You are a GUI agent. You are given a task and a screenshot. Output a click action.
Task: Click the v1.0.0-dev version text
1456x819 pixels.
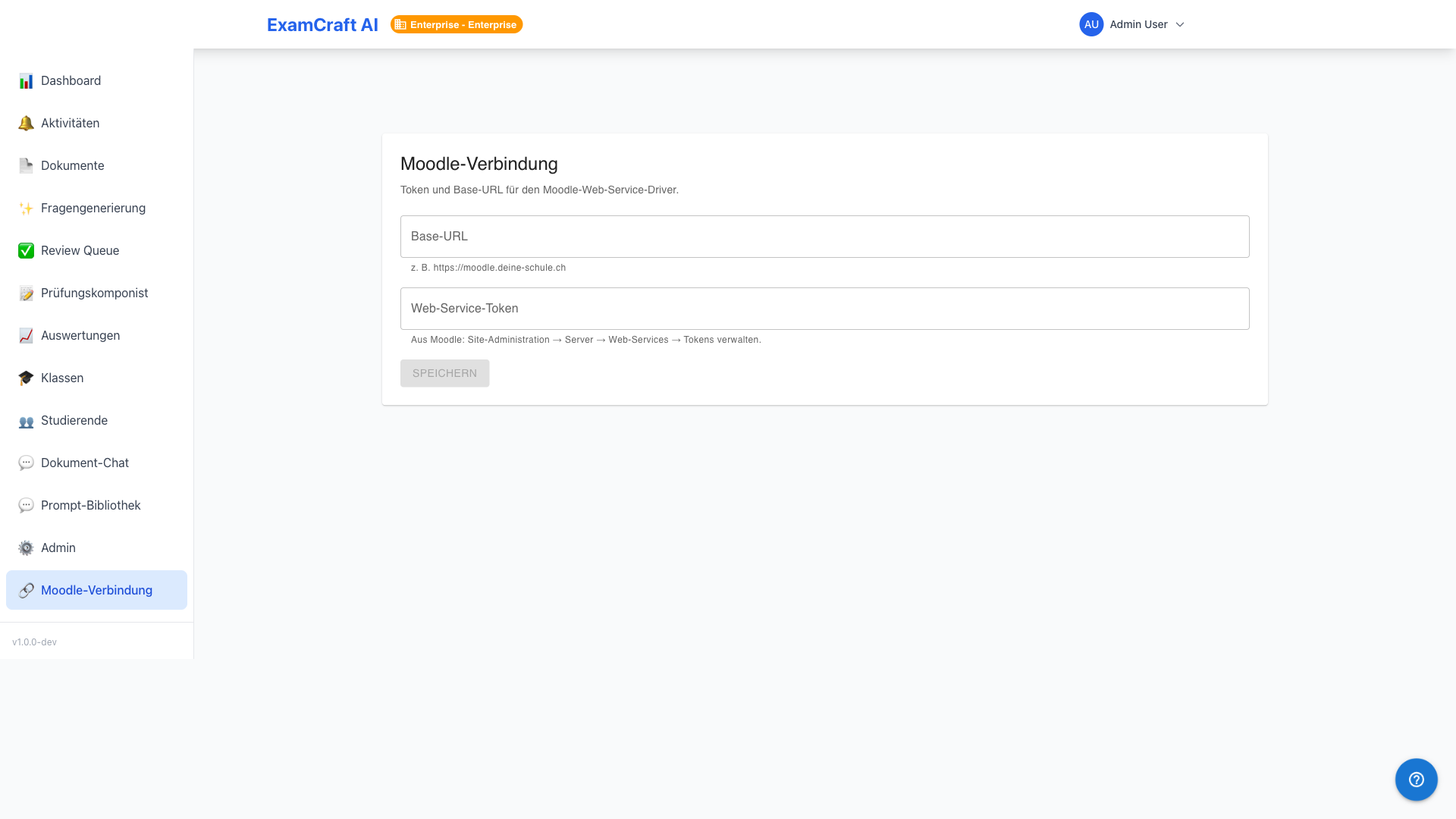coord(34,642)
